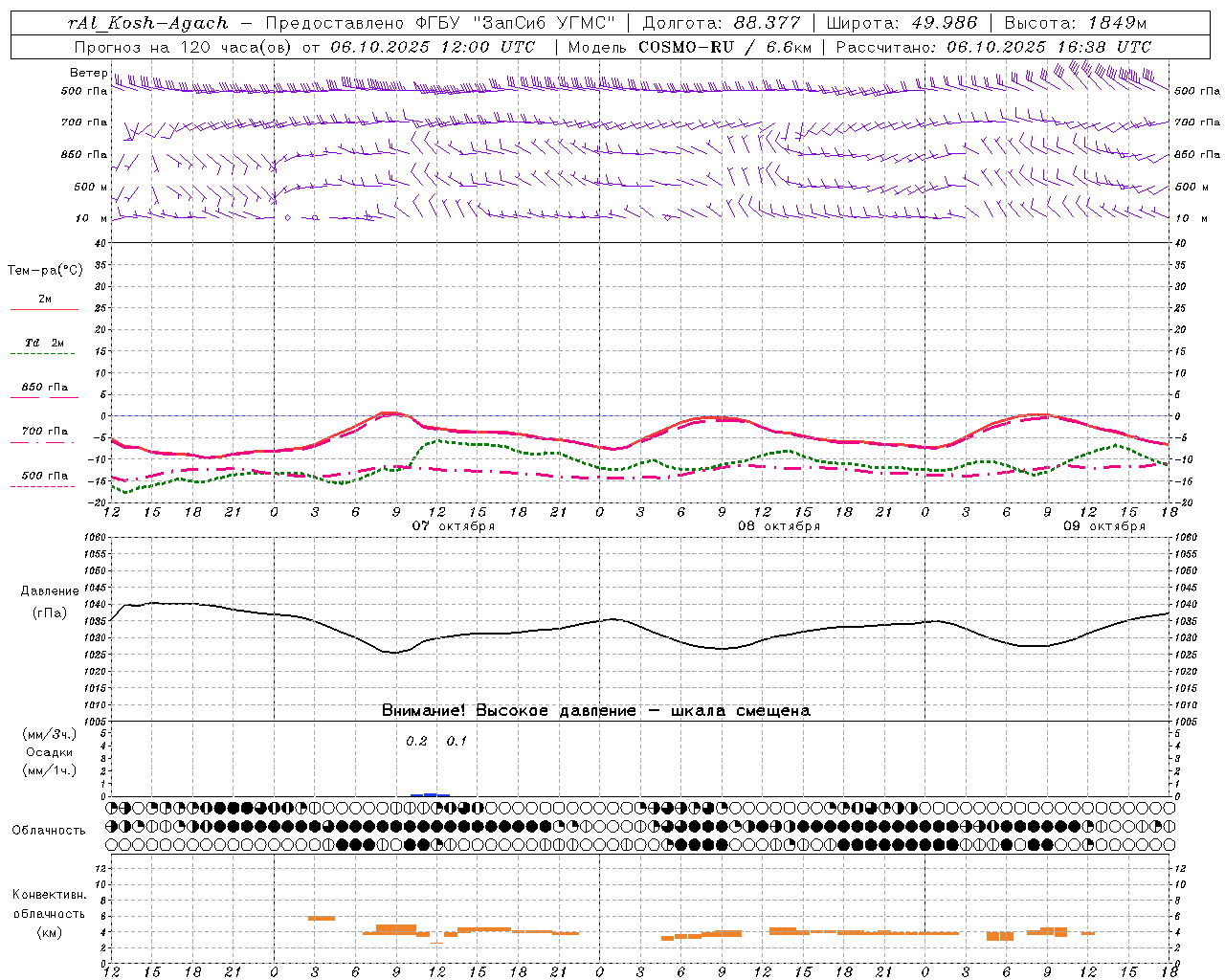Click the '0.1' precipitation amount value
Screen dimensions: 1225x980
pyautogui.click(x=457, y=742)
